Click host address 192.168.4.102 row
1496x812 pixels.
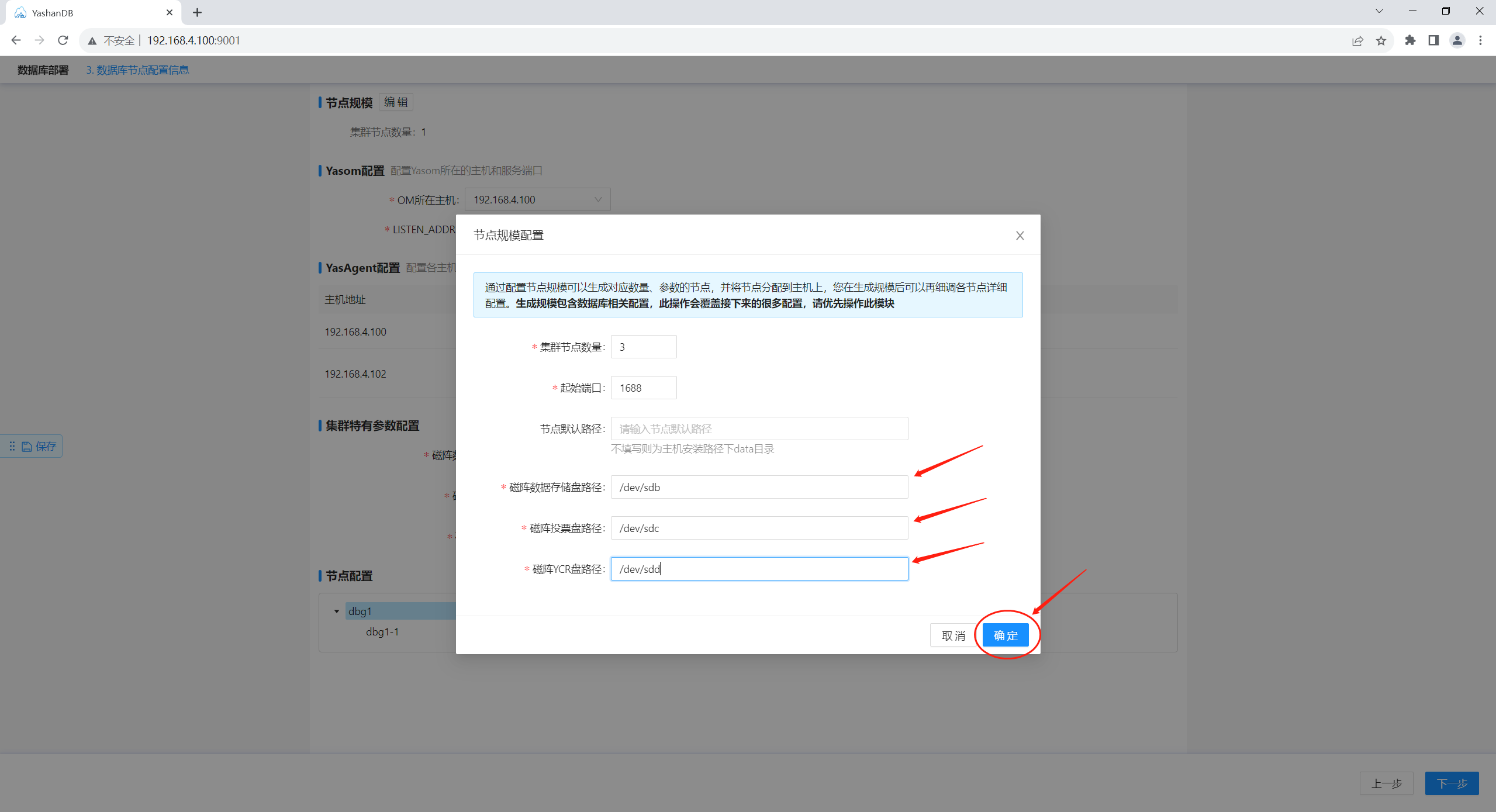click(x=355, y=374)
